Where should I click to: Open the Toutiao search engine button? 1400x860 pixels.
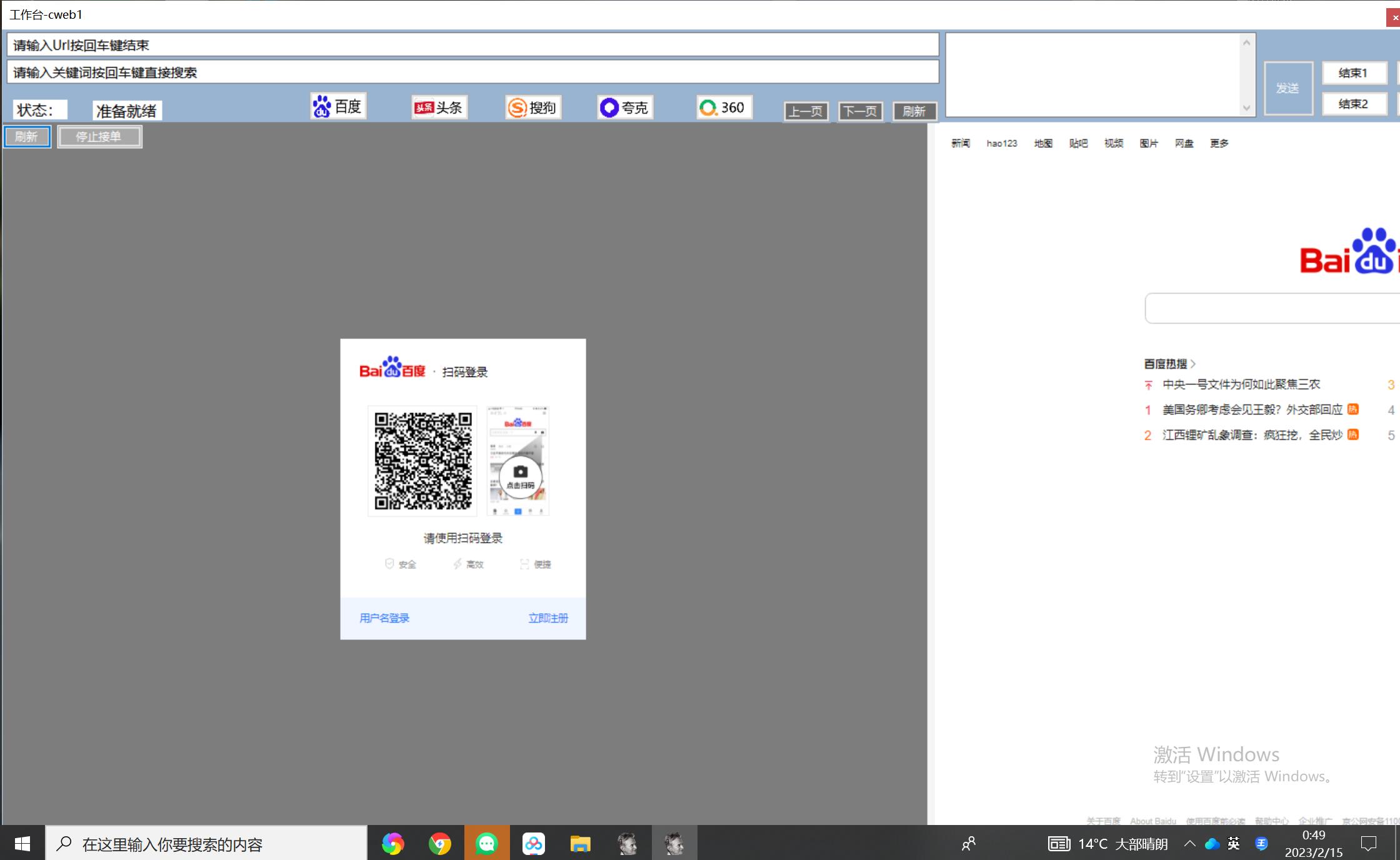[439, 107]
